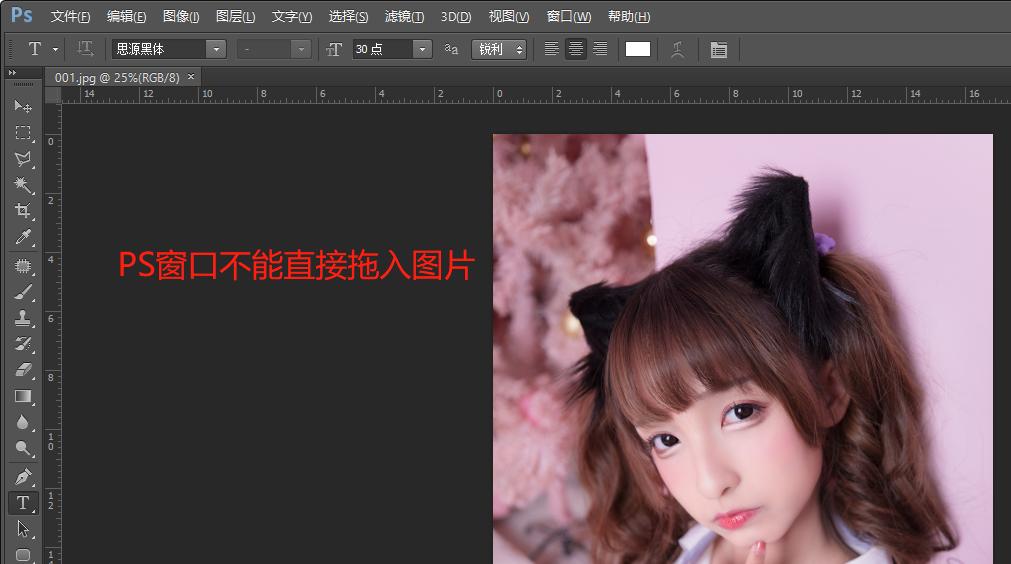Select the Move tool
Image resolution: width=1011 pixels, height=564 pixels.
(x=23, y=106)
